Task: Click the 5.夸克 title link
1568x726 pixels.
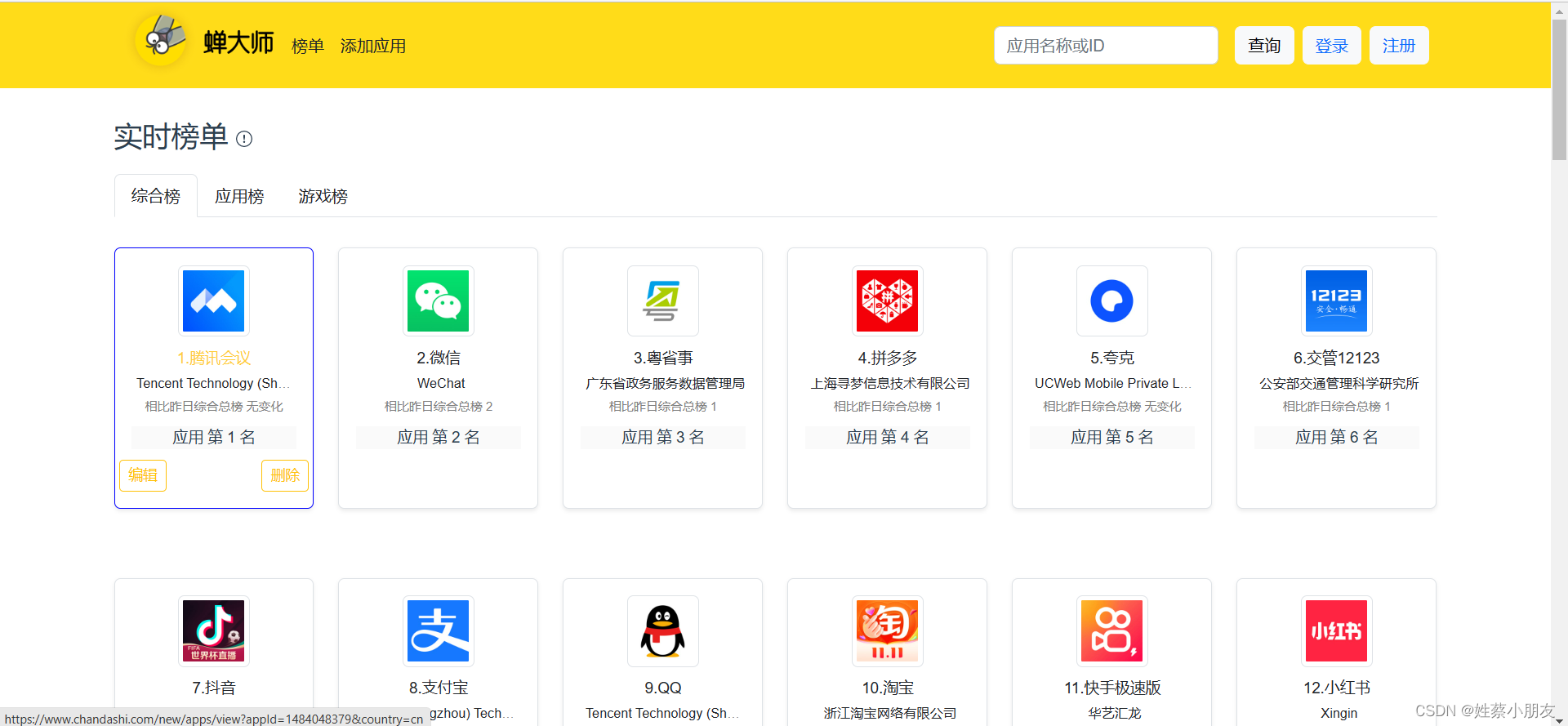Action: pyautogui.click(x=1112, y=358)
